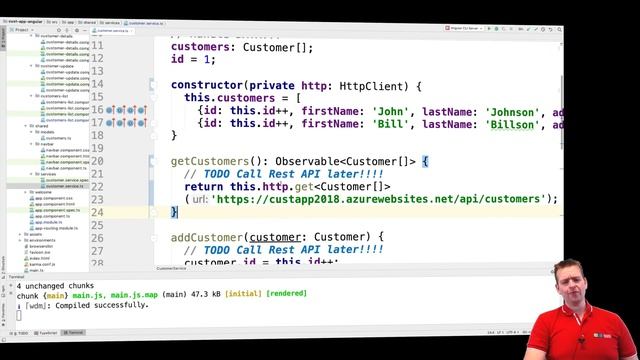Collapse the shared folder
Viewport: 640px width, 360px height.
click(26, 126)
